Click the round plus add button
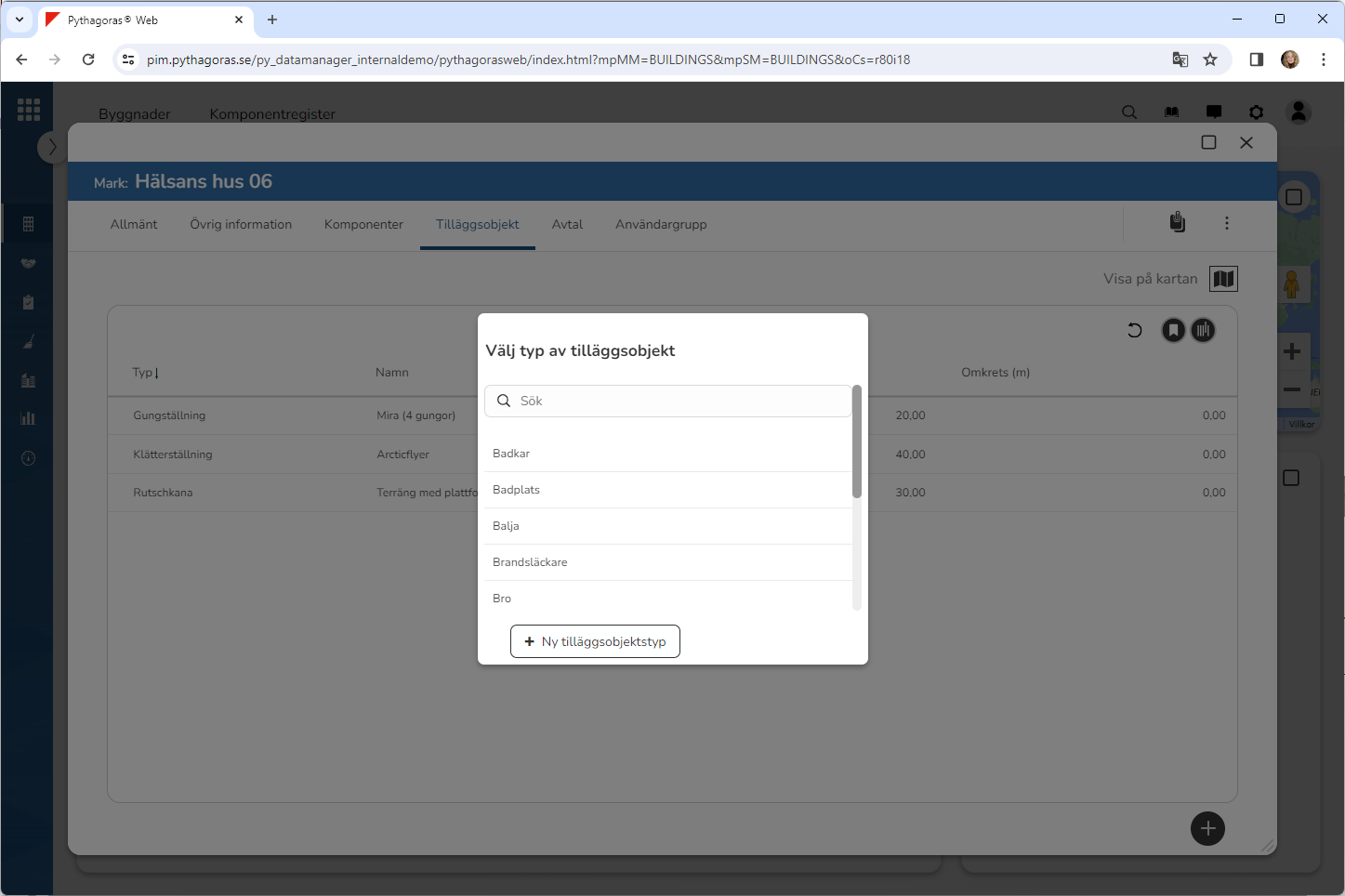 pyautogui.click(x=1207, y=828)
